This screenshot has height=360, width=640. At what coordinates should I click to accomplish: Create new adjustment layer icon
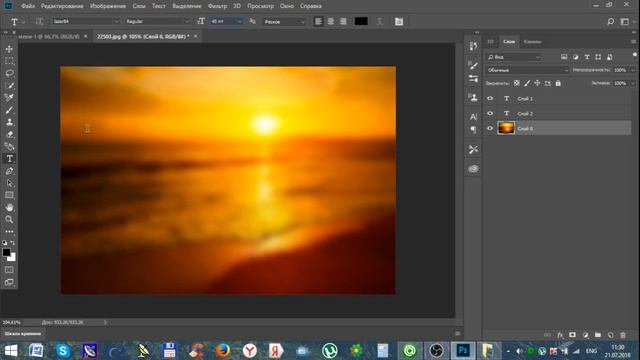tap(585, 335)
